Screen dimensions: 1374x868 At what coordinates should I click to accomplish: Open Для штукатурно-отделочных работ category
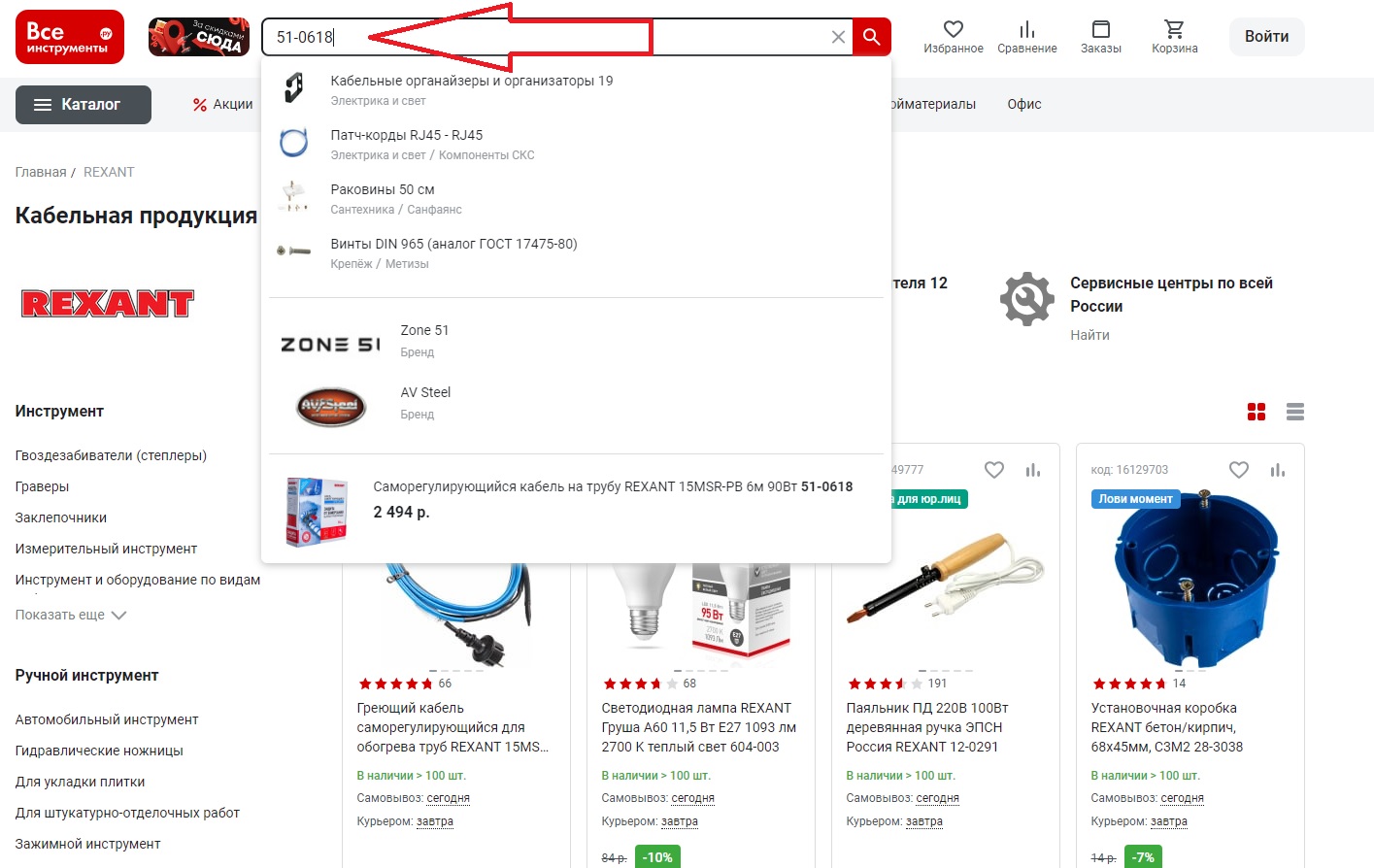pos(127,813)
